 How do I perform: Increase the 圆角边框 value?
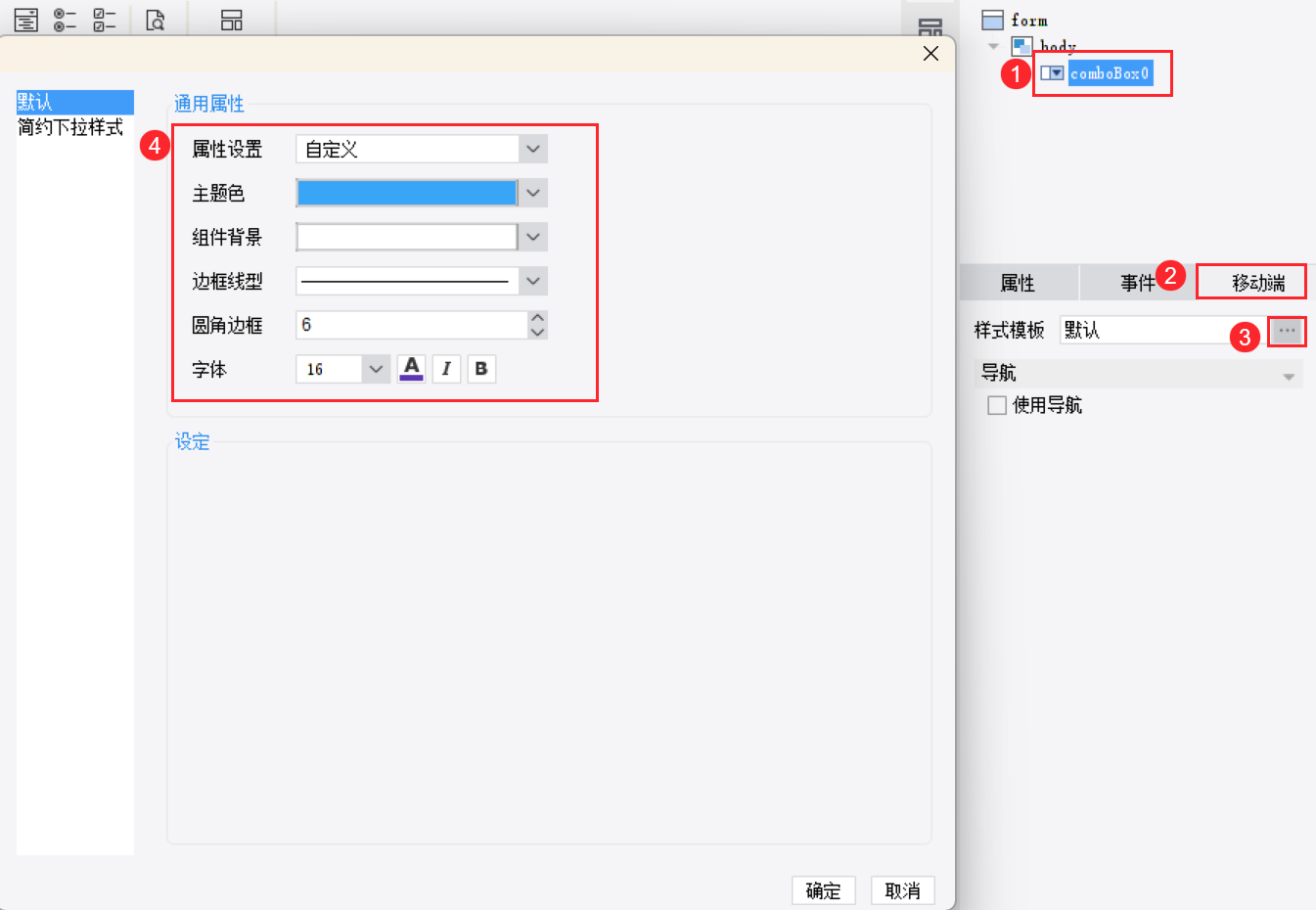click(537, 318)
